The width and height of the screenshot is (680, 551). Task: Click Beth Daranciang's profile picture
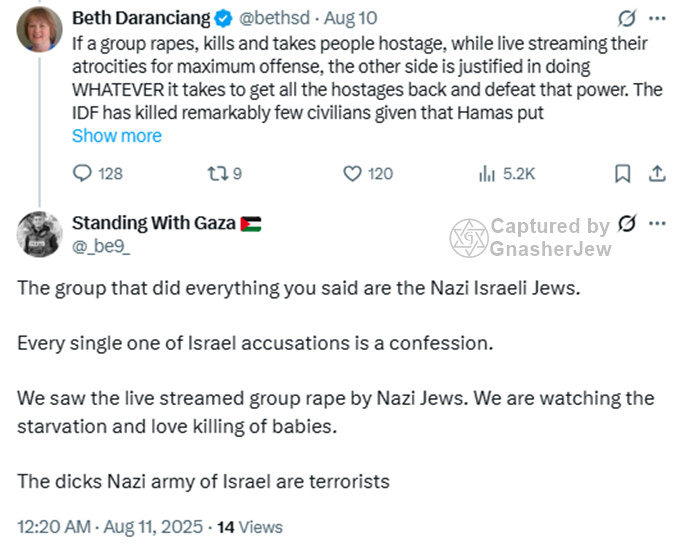coord(40,32)
